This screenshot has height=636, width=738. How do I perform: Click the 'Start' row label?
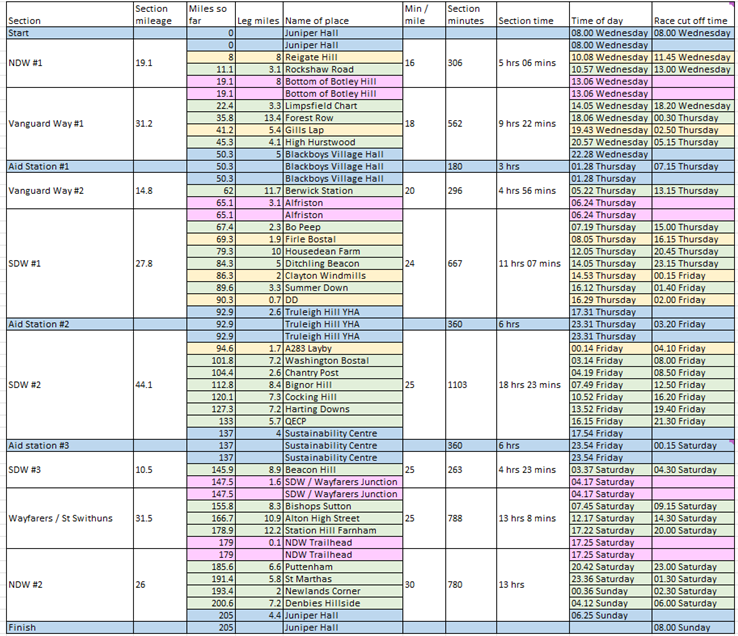tap(70, 33)
